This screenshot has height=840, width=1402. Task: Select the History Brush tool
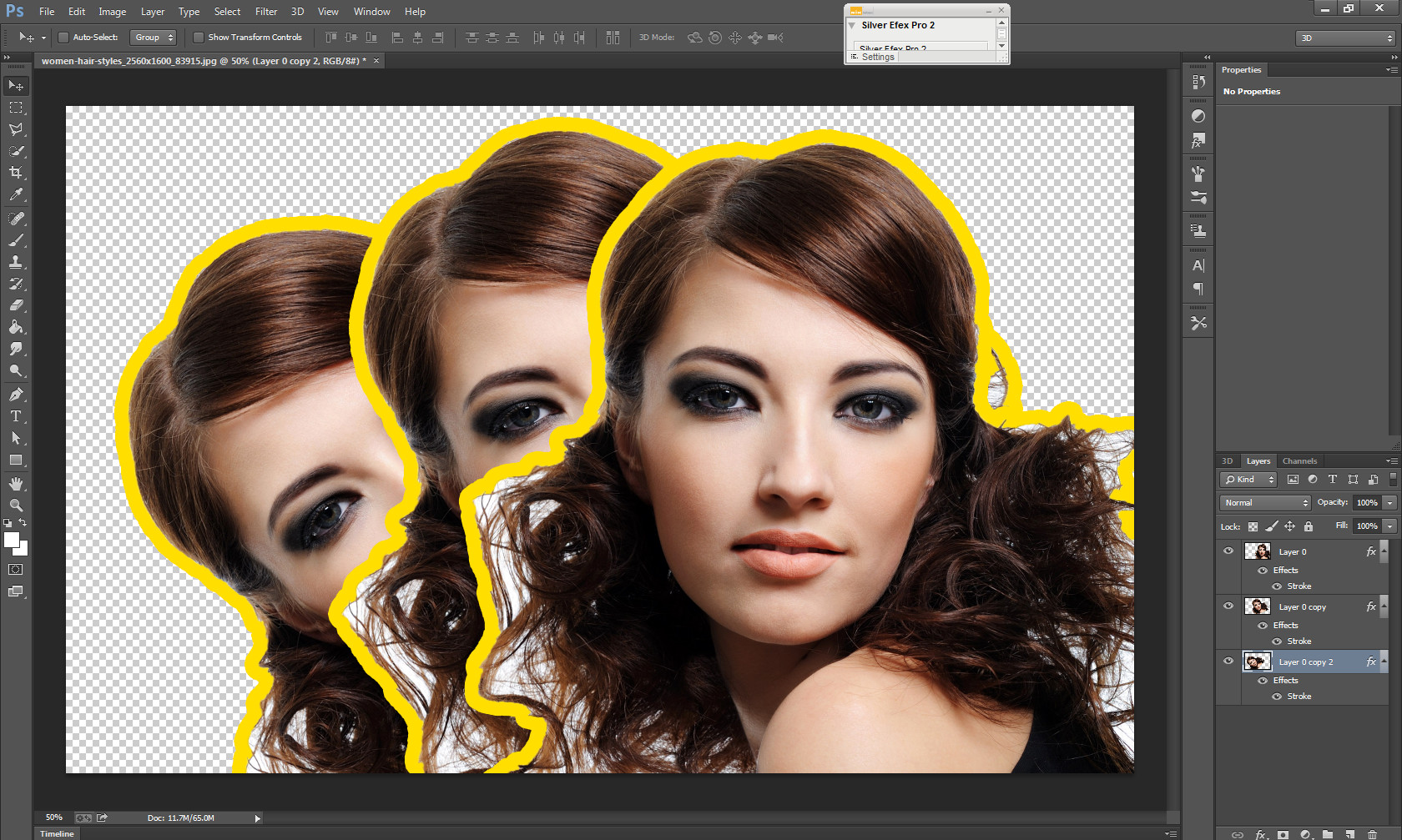[16, 284]
